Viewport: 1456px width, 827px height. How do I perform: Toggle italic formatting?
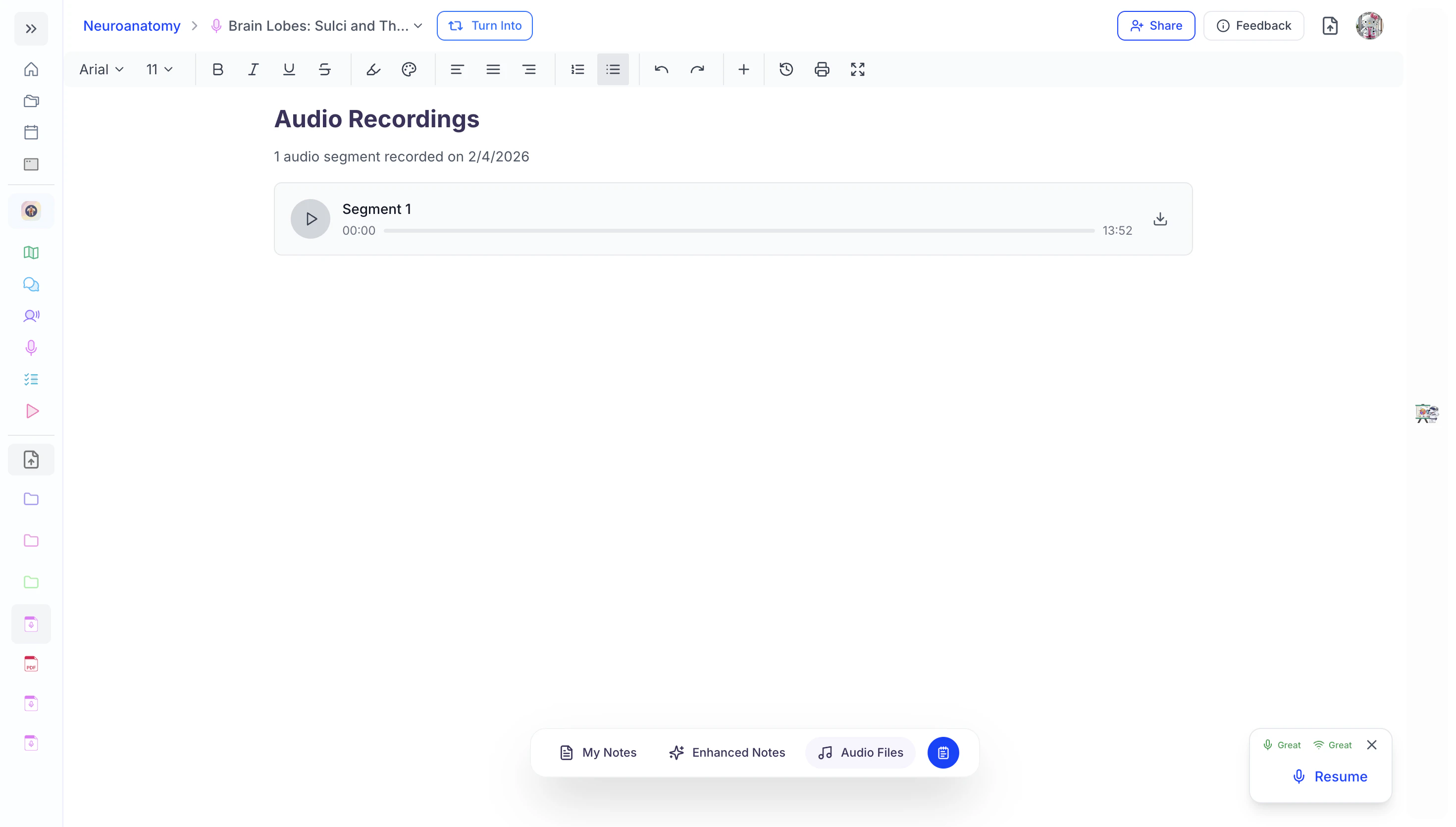point(253,69)
